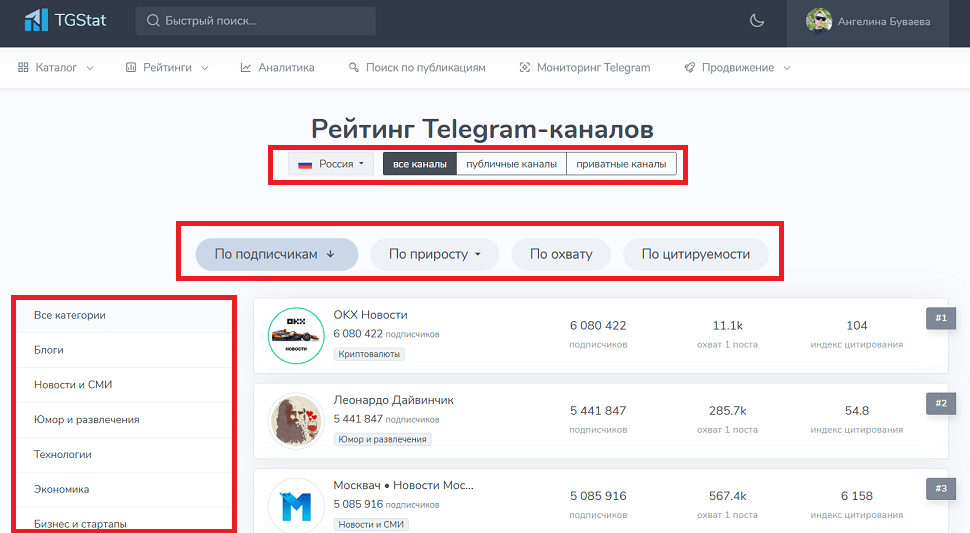Viewport: 970px width, 533px height.
Task: Sort by По цитируемости
Action: (x=695, y=254)
